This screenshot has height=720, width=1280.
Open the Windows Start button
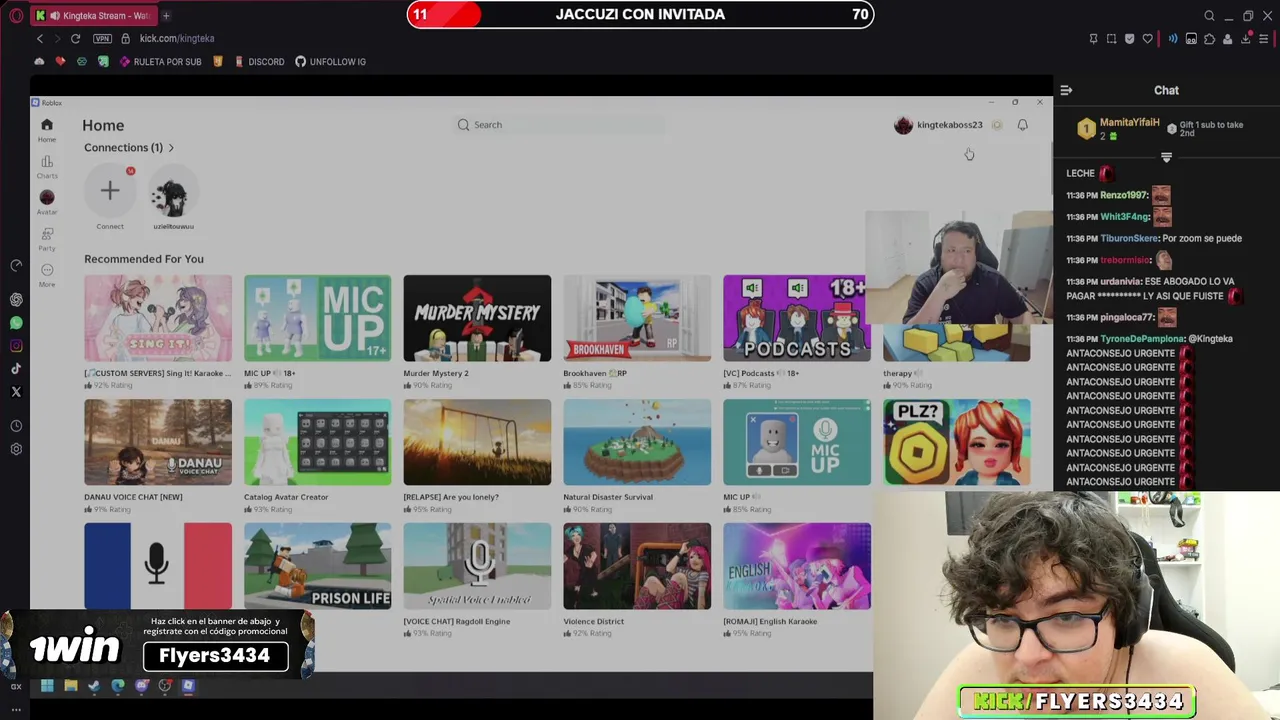tap(47, 686)
